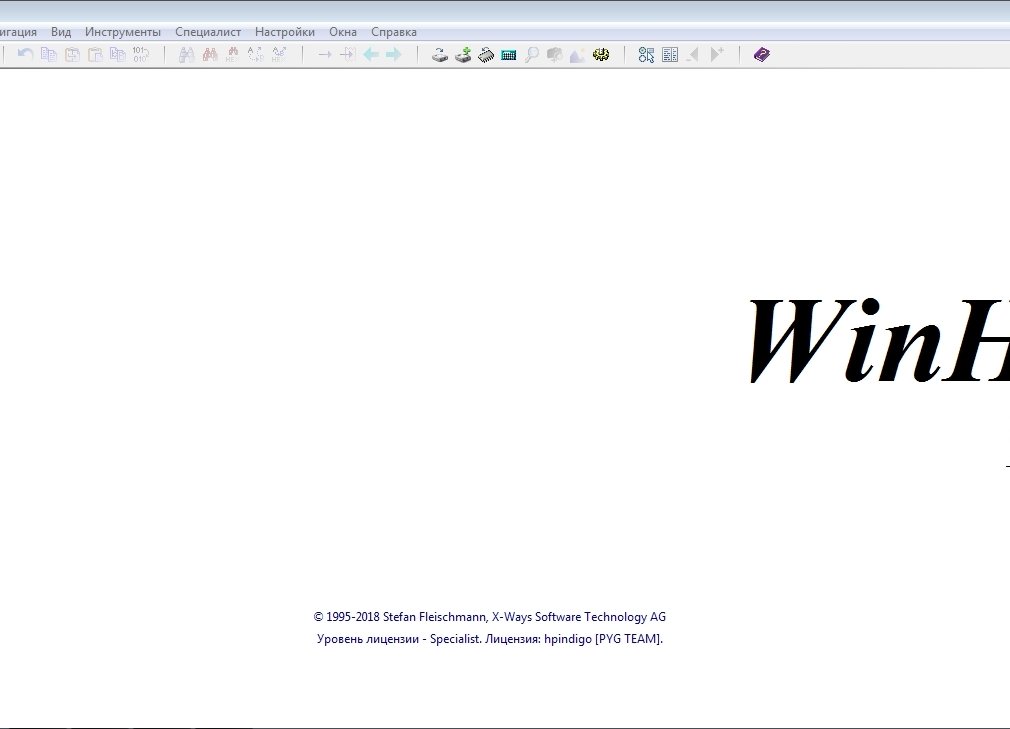1010x729 pixels.
Task: Click the gray left triangle icon
Action: click(x=693, y=55)
